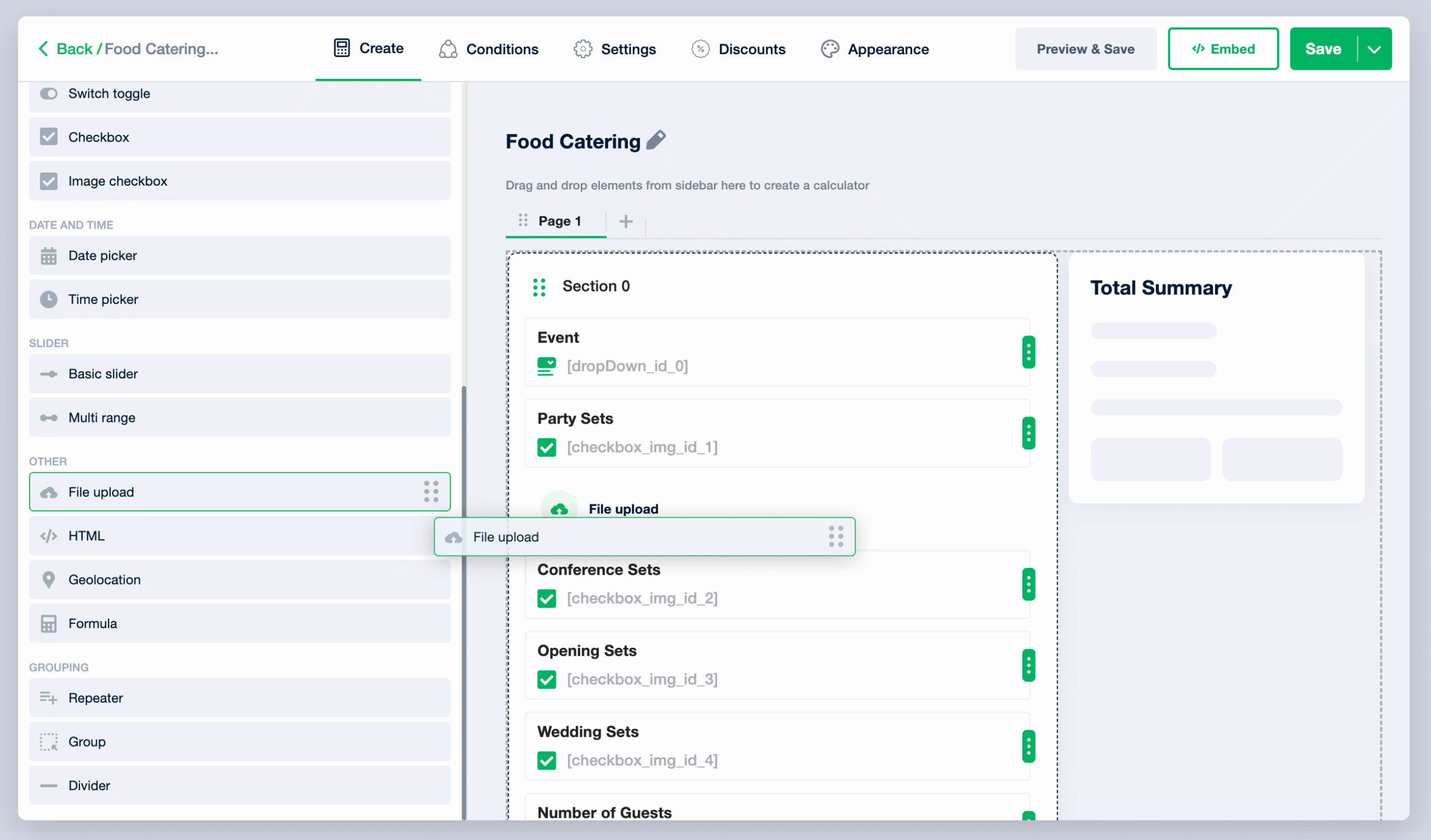Open the Party Sets three-dot menu
Image resolution: width=1431 pixels, height=840 pixels.
(x=1029, y=434)
